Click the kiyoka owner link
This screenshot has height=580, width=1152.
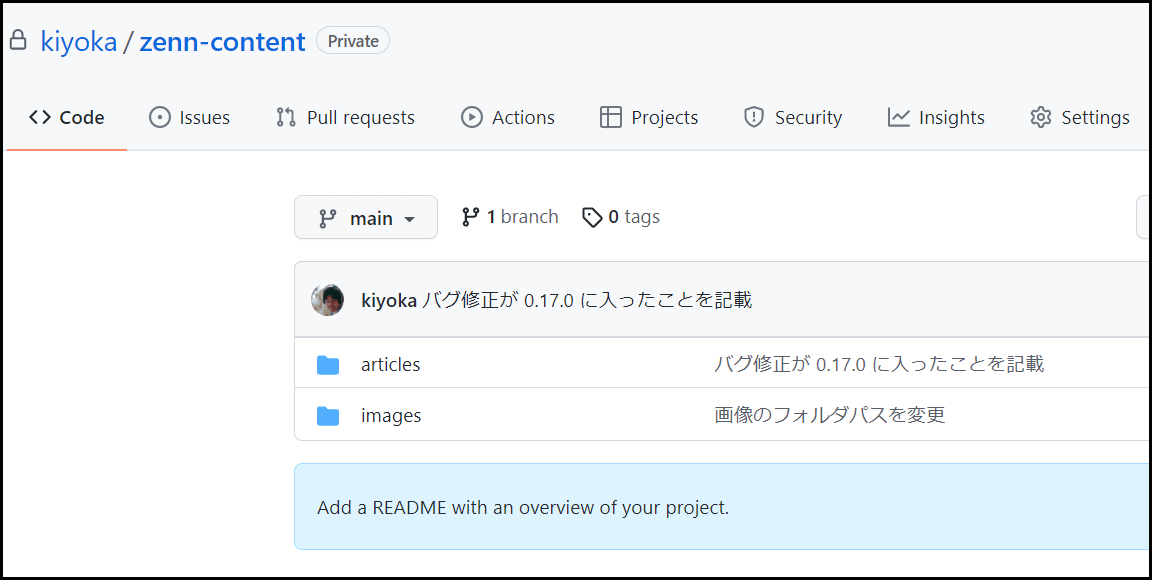tap(79, 42)
